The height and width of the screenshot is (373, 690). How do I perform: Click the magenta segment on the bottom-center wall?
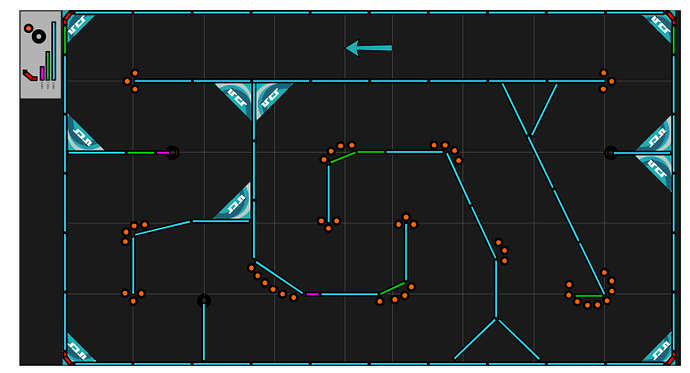pos(312,294)
